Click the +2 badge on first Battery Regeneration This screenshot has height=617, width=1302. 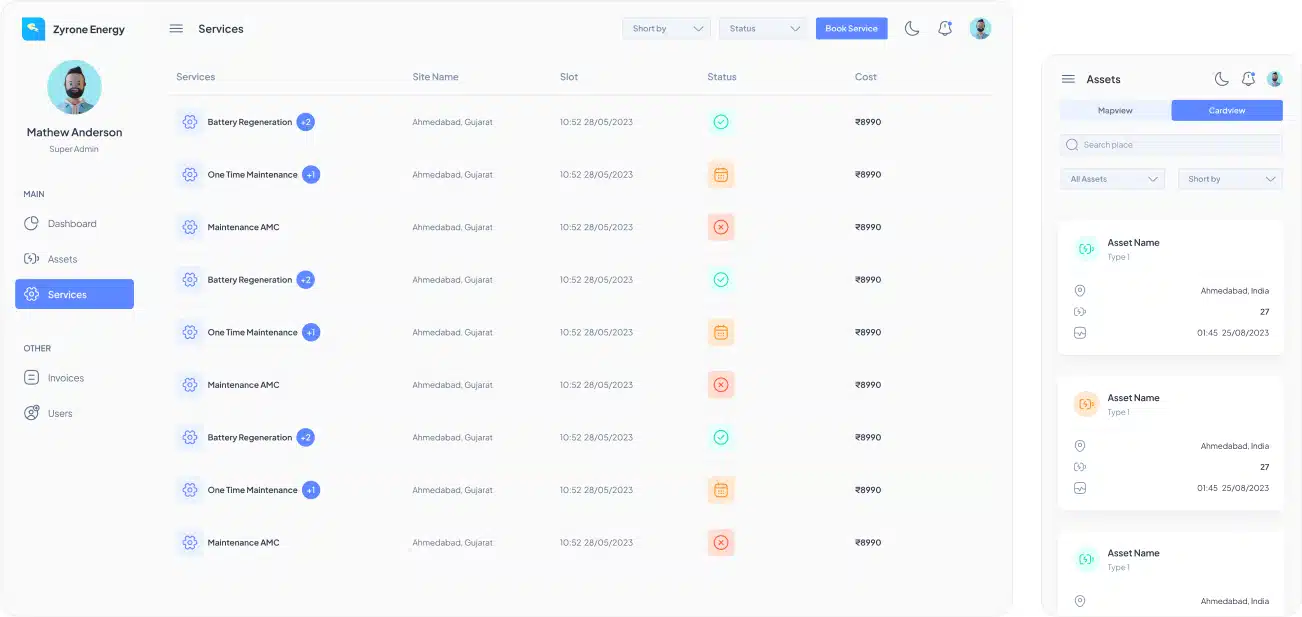[x=305, y=122]
